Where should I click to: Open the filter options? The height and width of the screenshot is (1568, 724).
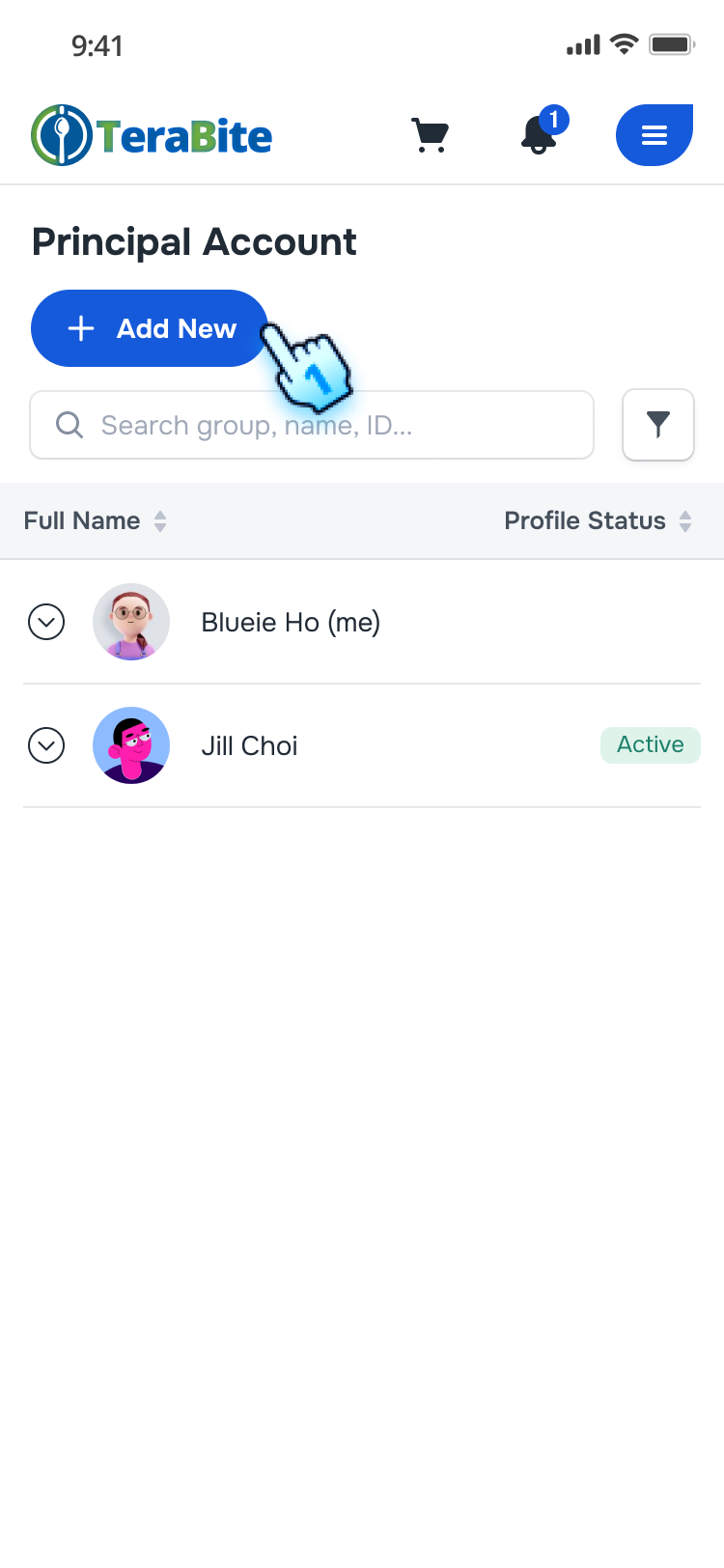[x=658, y=425]
